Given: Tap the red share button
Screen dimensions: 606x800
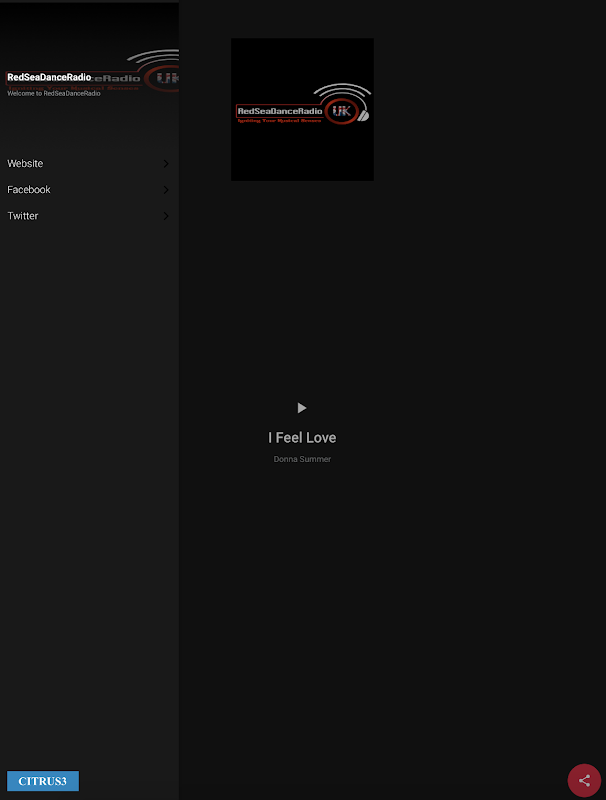Looking at the screenshot, I should pyautogui.click(x=584, y=780).
